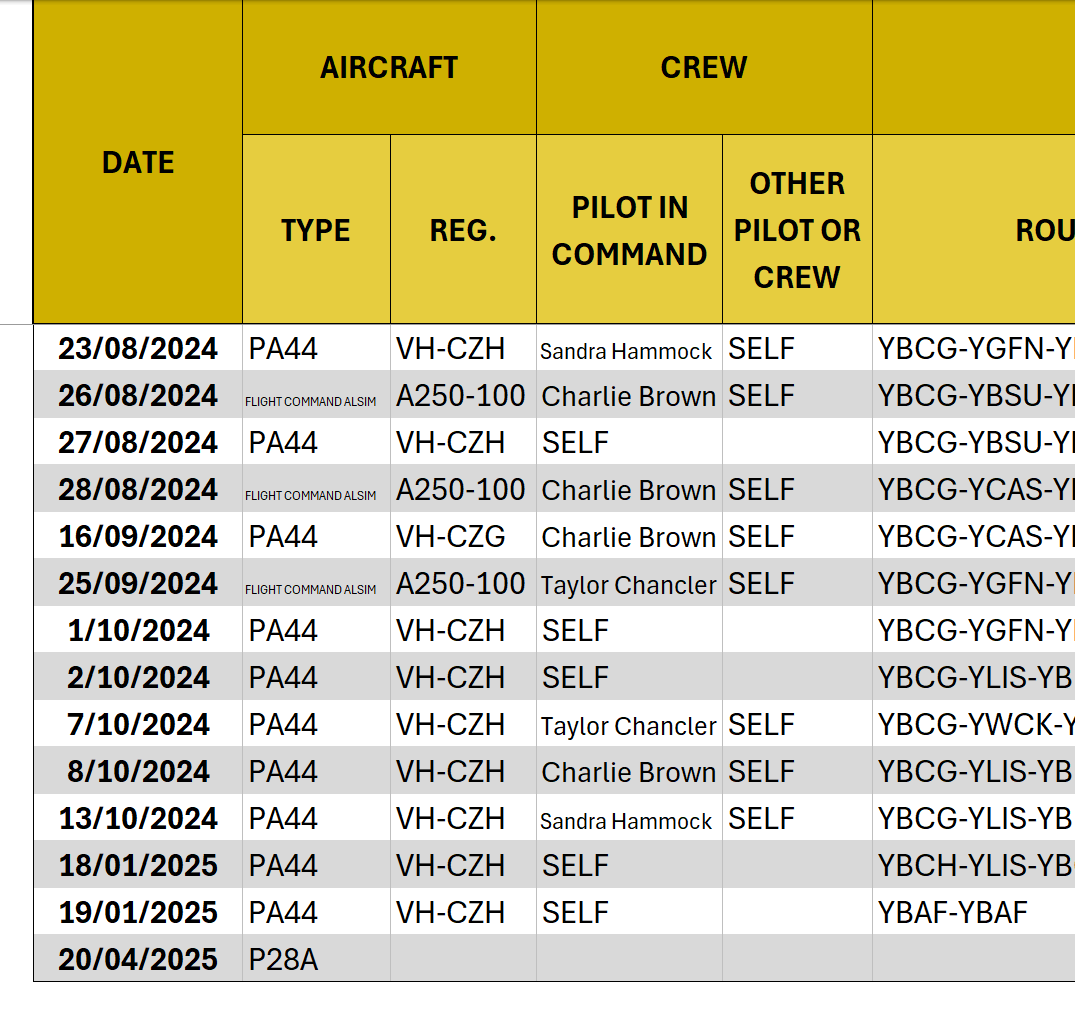
Task: Select OTHER PILOT OR CREW header
Action: tap(797, 230)
